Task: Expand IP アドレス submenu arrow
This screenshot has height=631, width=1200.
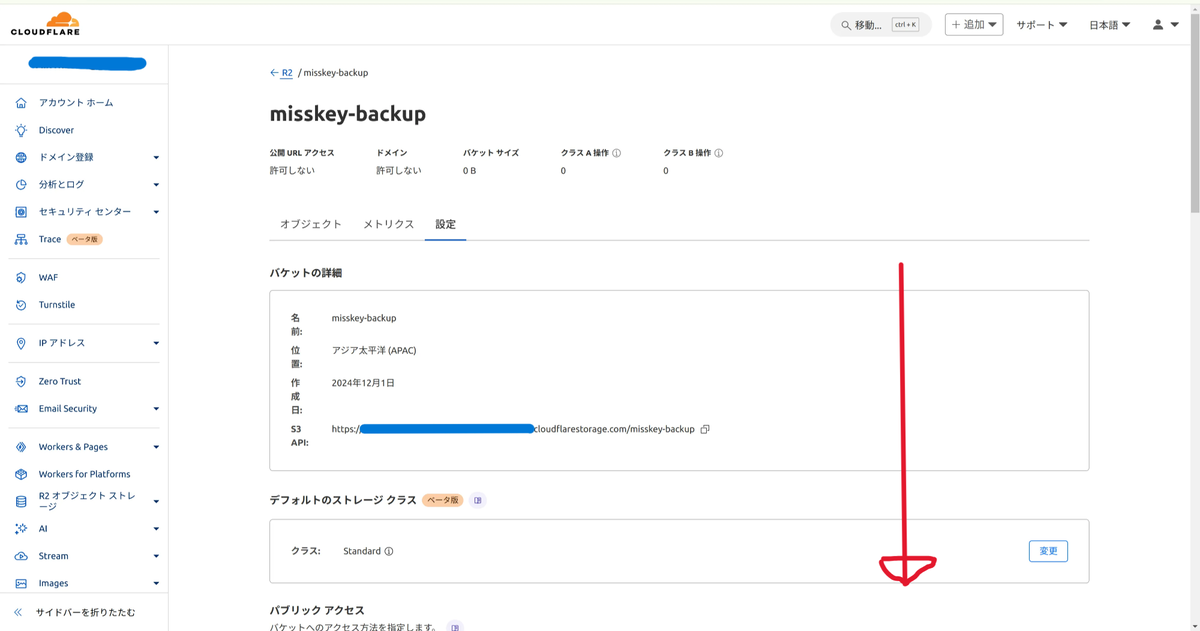Action: (x=156, y=343)
